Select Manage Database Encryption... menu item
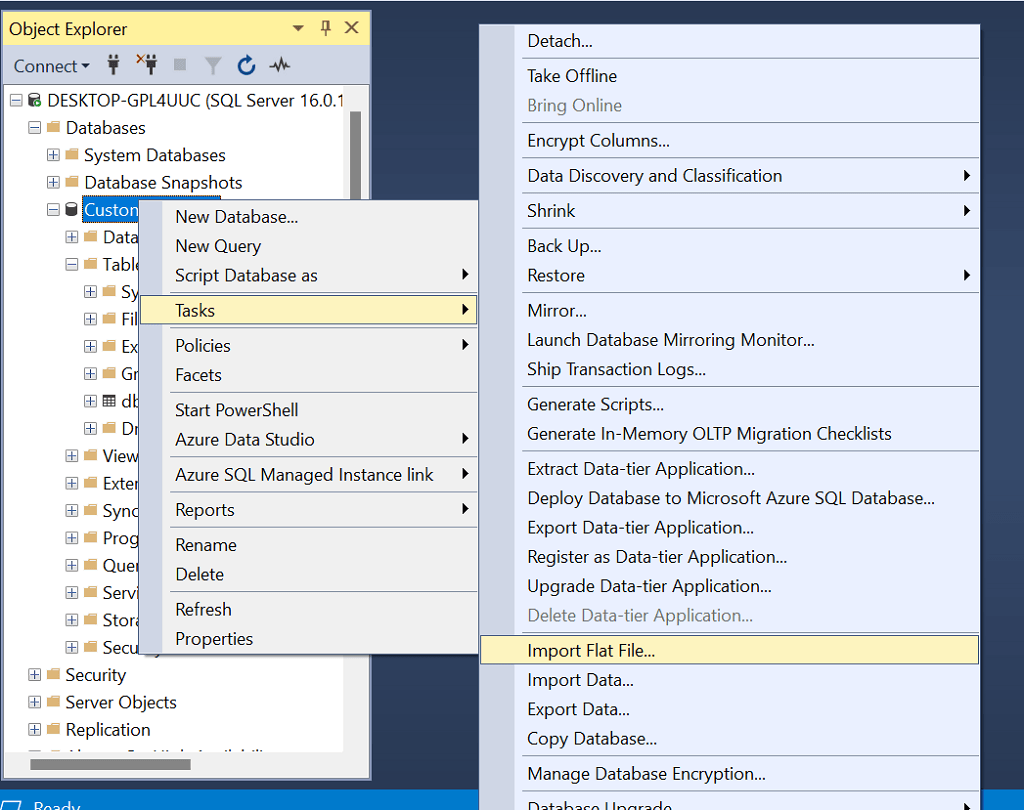 click(729, 774)
